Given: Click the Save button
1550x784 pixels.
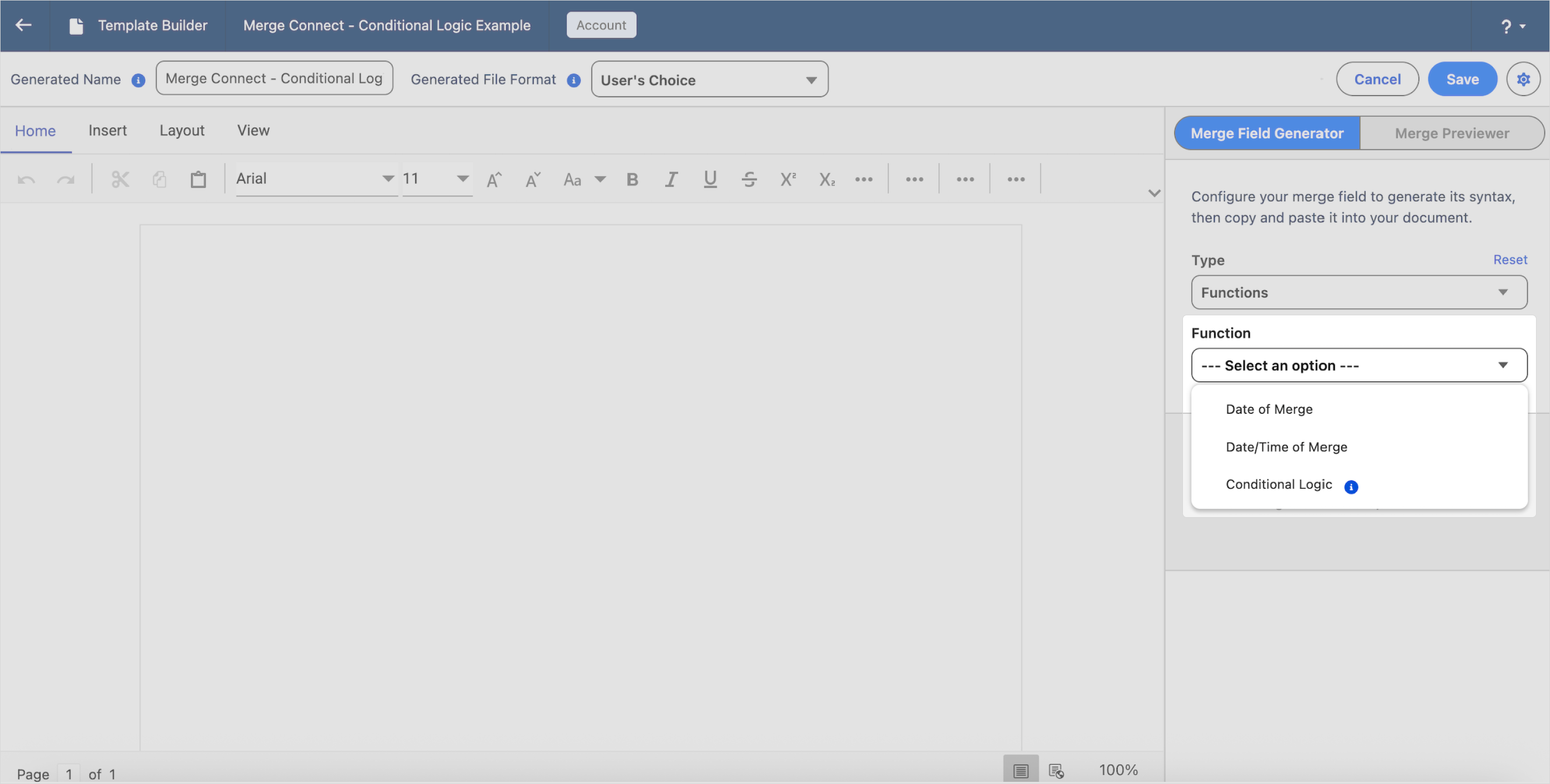Looking at the screenshot, I should coord(1462,79).
